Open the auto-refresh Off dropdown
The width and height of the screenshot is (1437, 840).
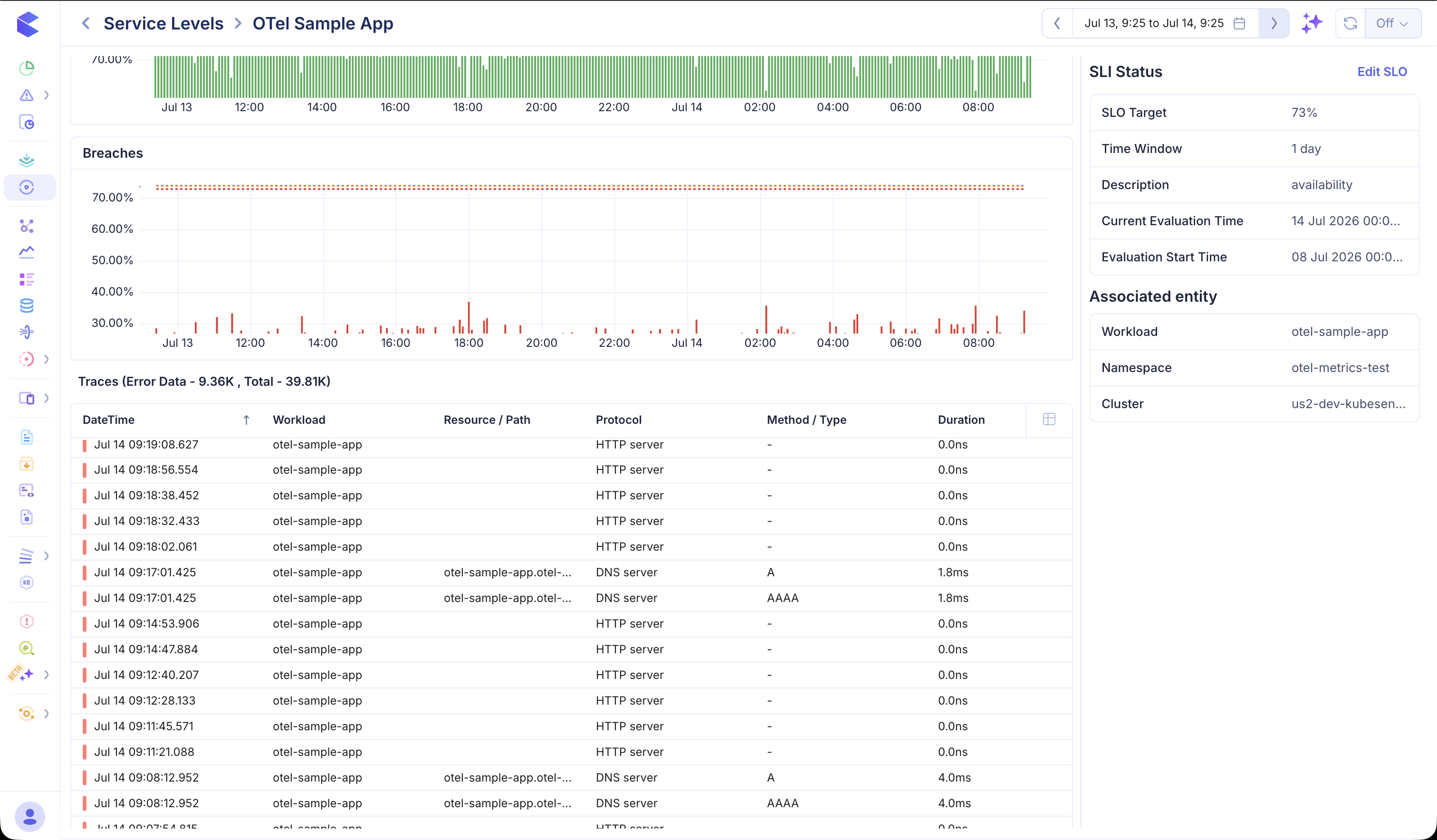[1392, 23]
